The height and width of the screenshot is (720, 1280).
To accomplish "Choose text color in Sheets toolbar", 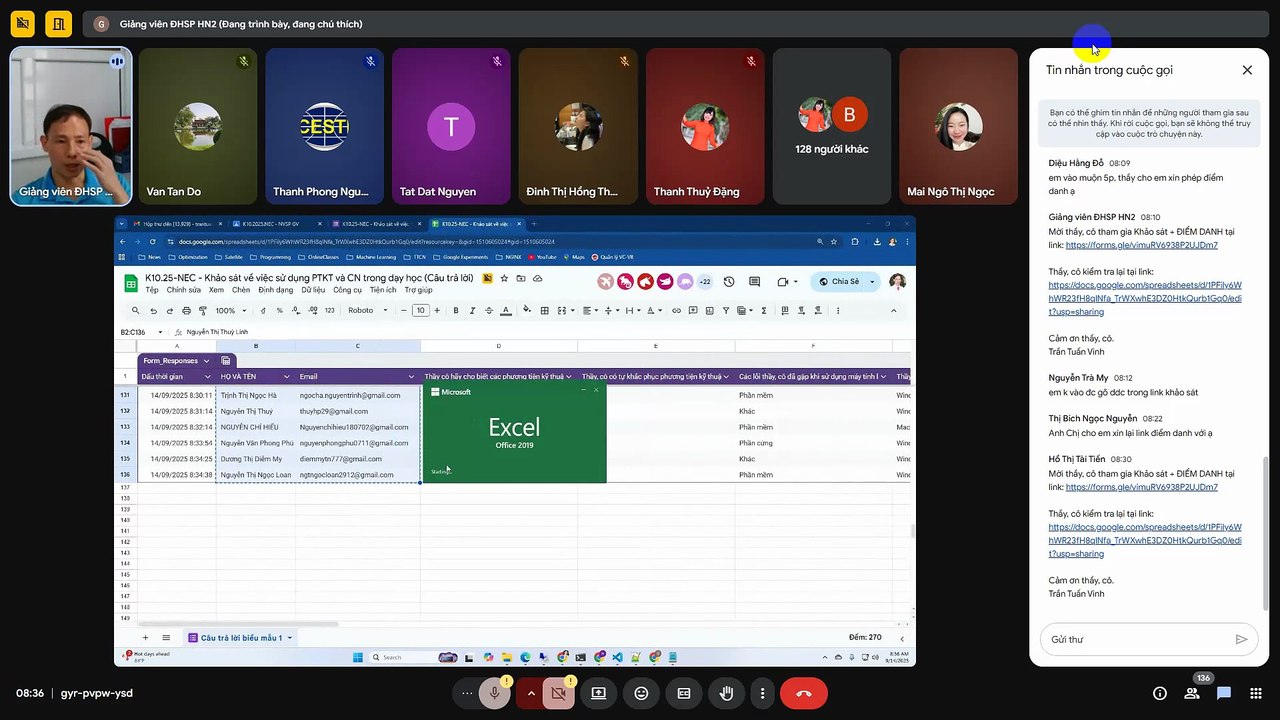I will (507, 311).
